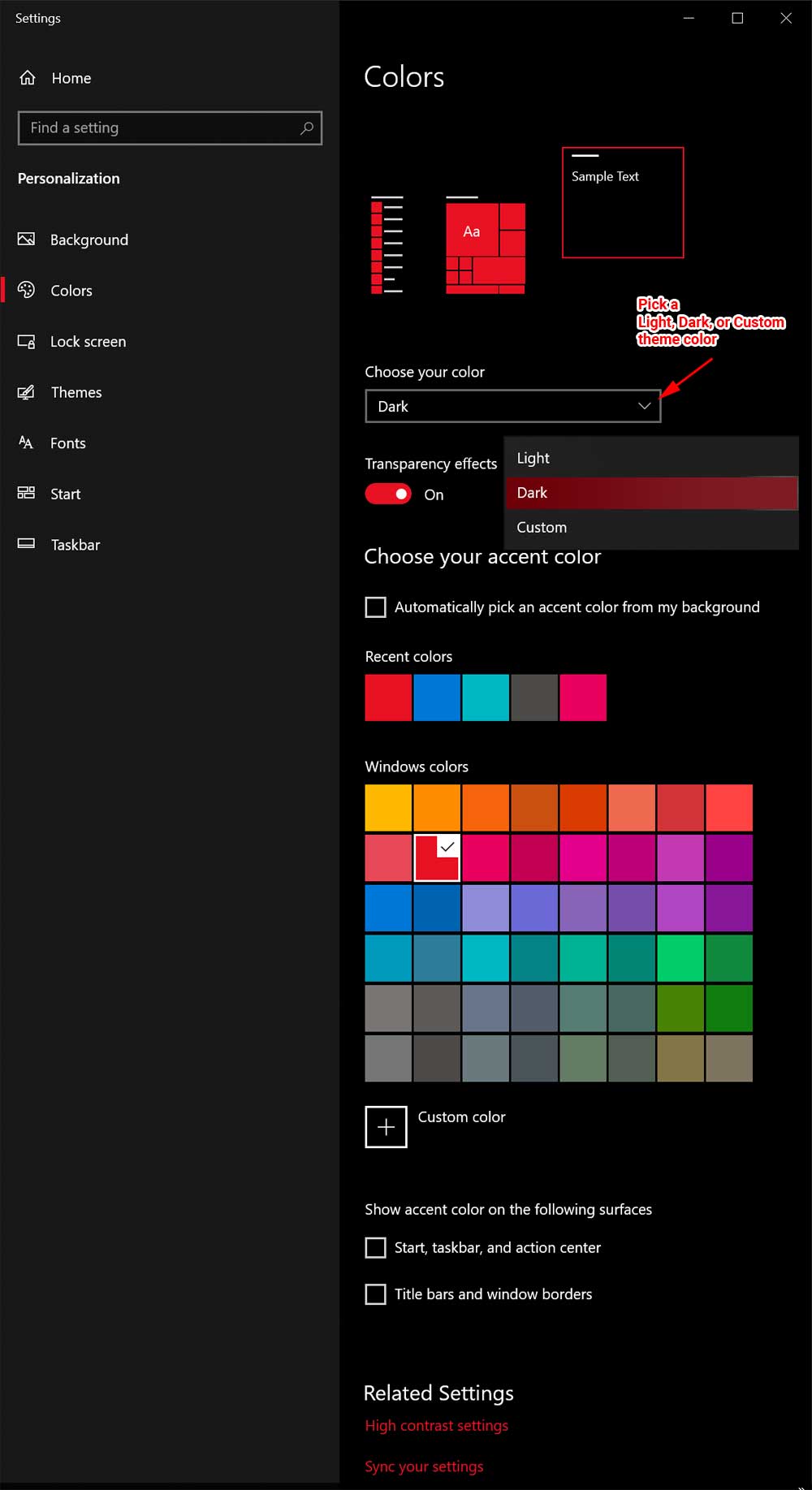Follow the Sync your settings link
This screenshot has height=1490, width=812.
424,1466
